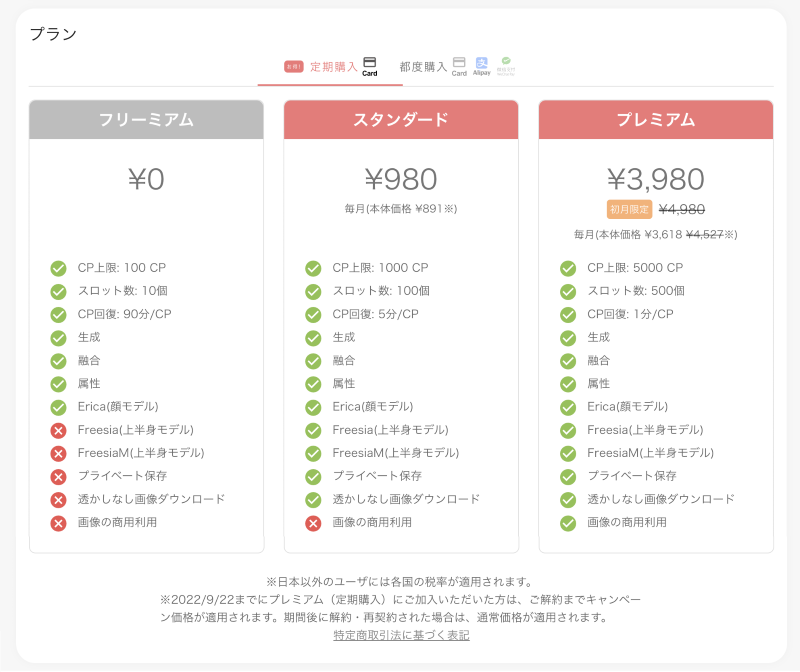Select the 定期購入 tab
This screenshot has width=800, height=672.
click(333, 67)
